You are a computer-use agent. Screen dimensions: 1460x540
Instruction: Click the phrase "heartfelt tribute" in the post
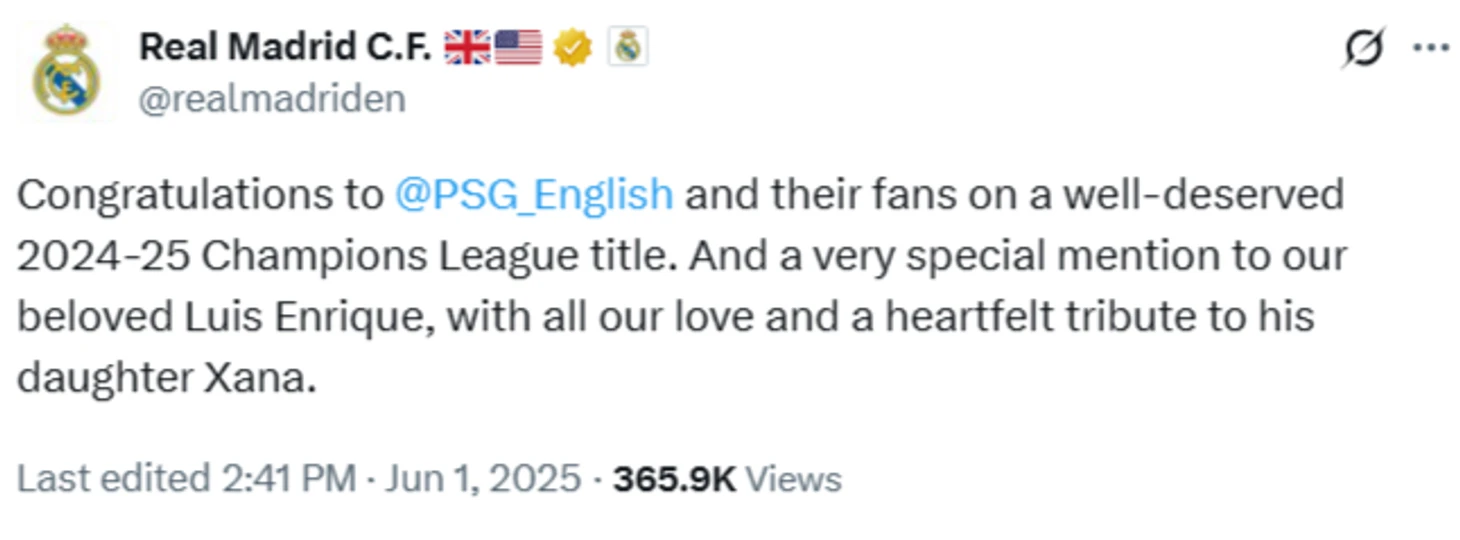[x=1043, y=318]
